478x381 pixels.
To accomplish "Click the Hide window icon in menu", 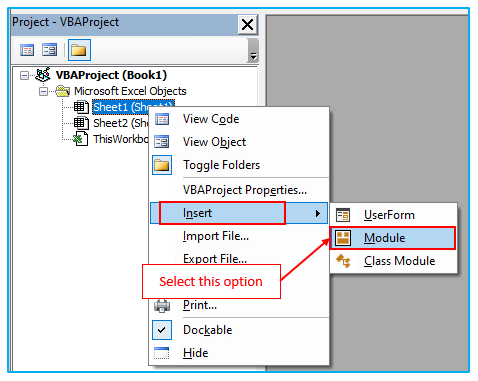I will point(162,353).
